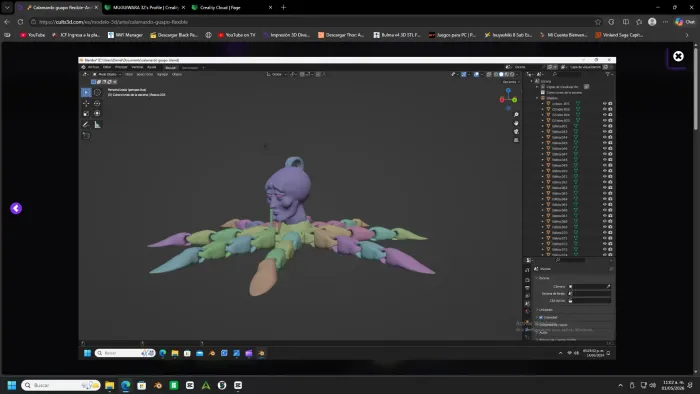Open the browser profile avatar

point(652,22)
